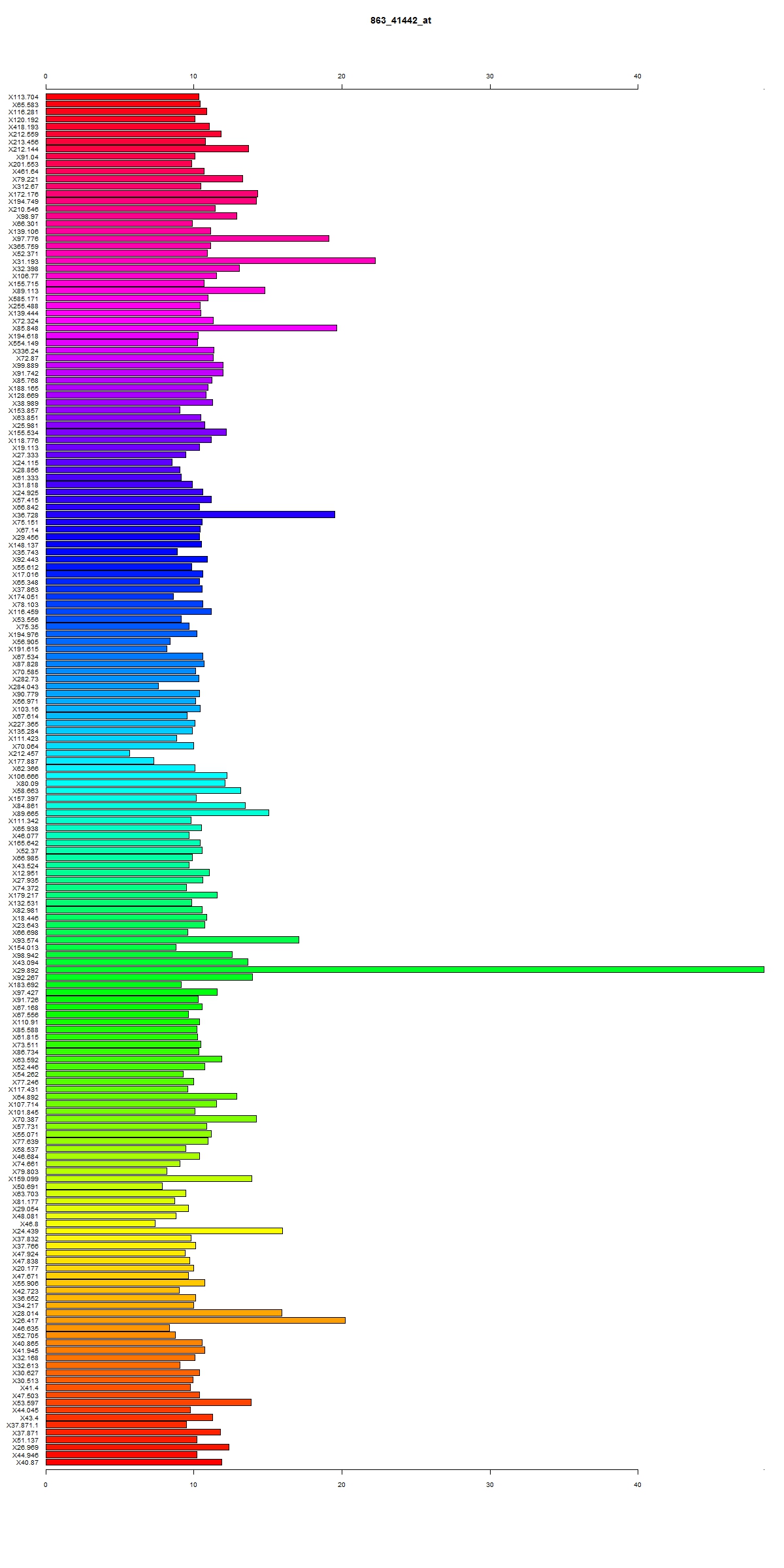The image size is (784, 1568).
Task: Select the X113.704 row label
Action: click(x=23, y=97)
